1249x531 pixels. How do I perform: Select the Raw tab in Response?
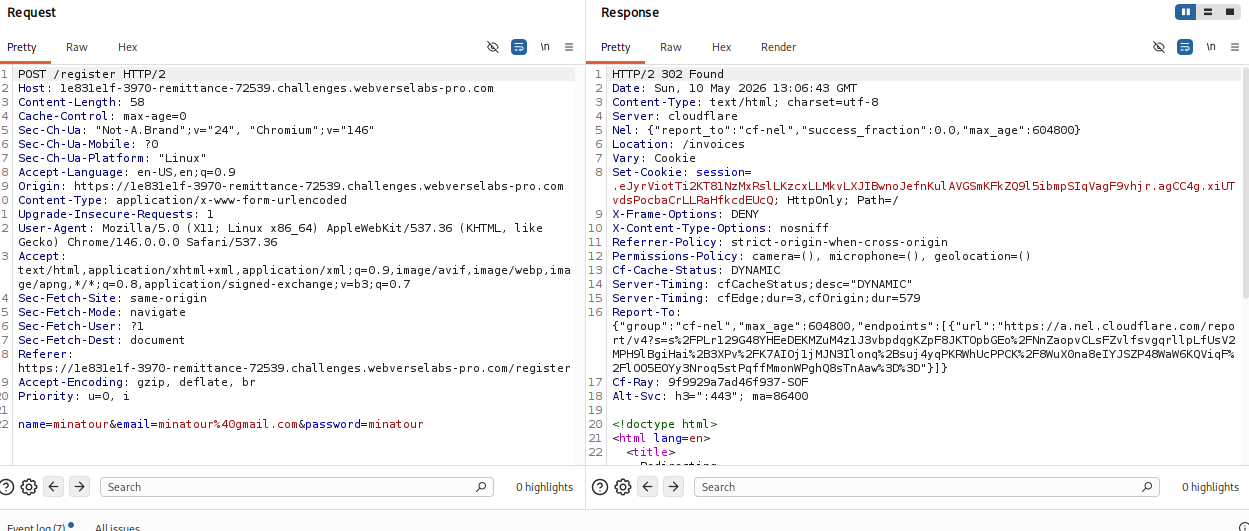671,47
